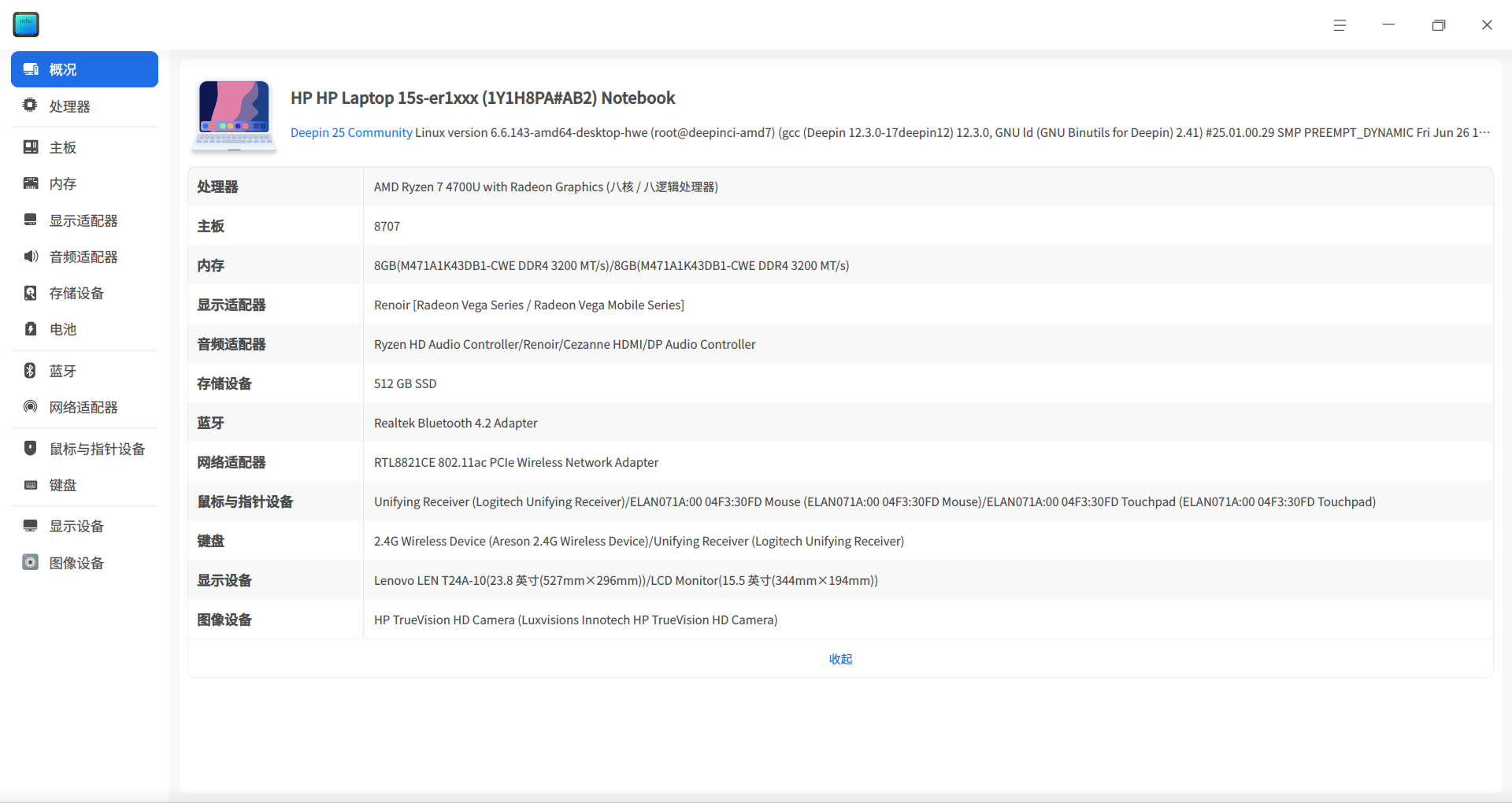Click the 图像设备 row header in table
Screen dimensions: 1512x803
coord(224,620)
